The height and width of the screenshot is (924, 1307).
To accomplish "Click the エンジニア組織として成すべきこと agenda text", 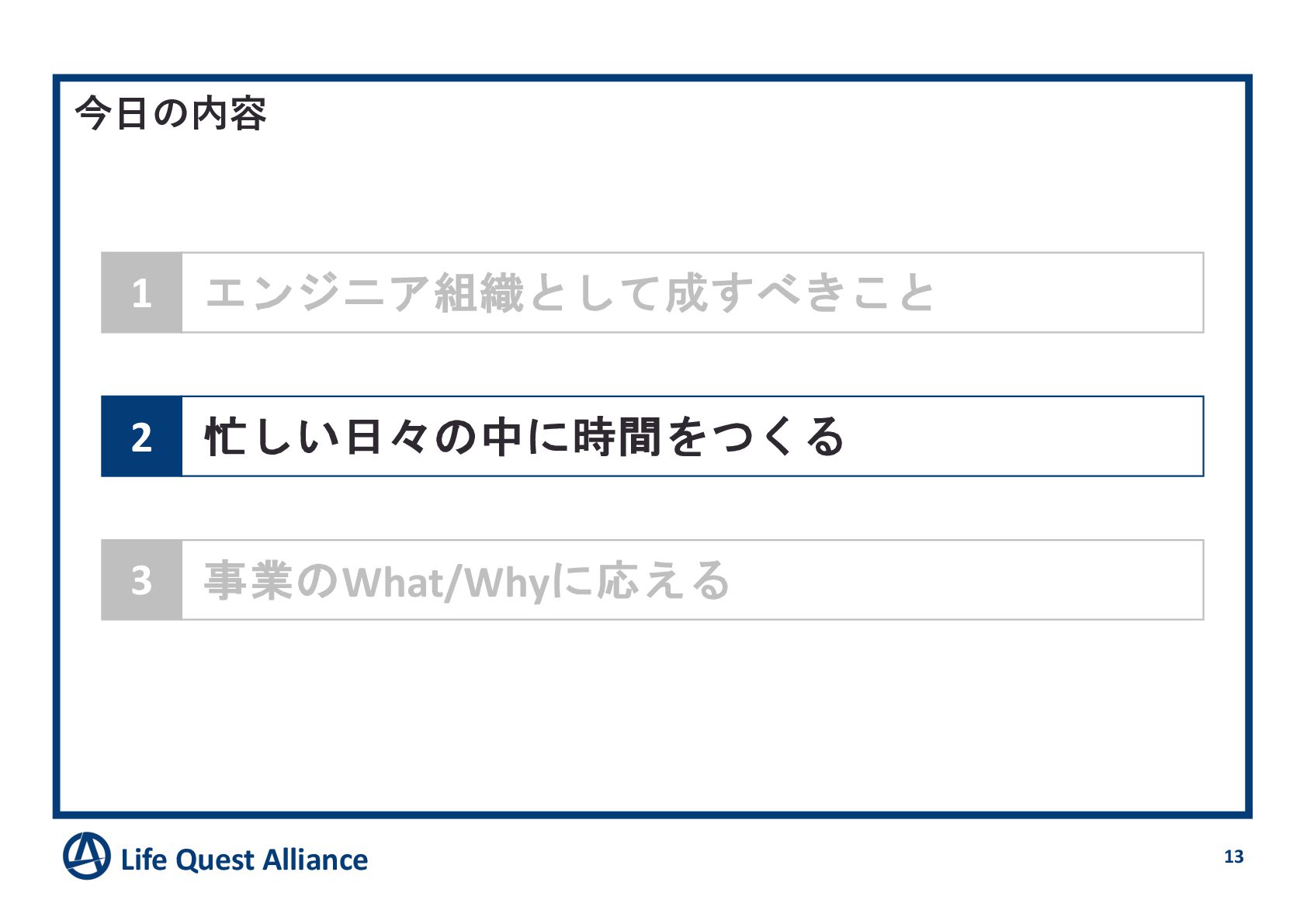I will coord(570,292).
